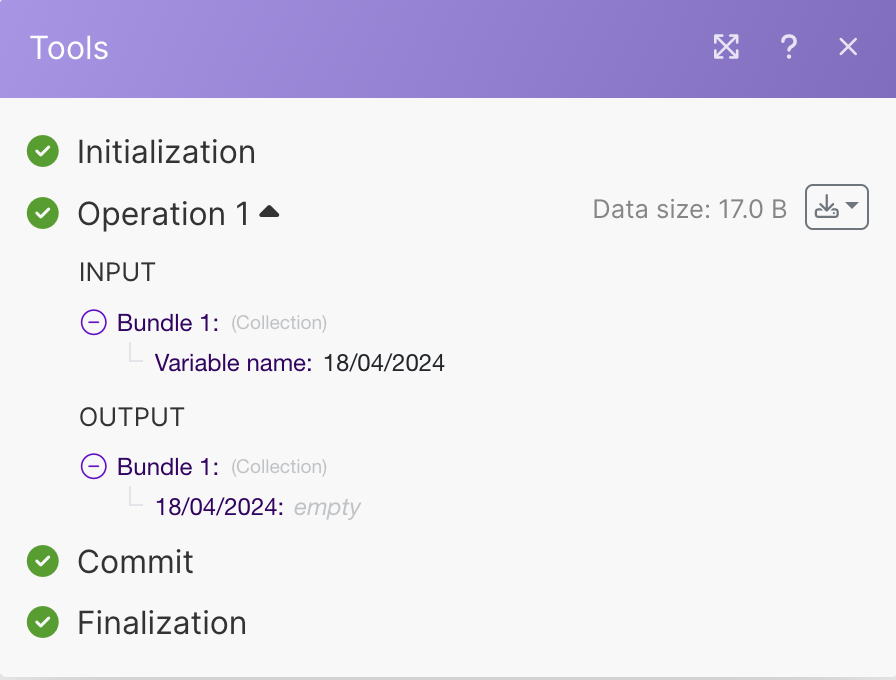Open help via the question mark icon
Viewport: 896px width, 680px height.
788,47
